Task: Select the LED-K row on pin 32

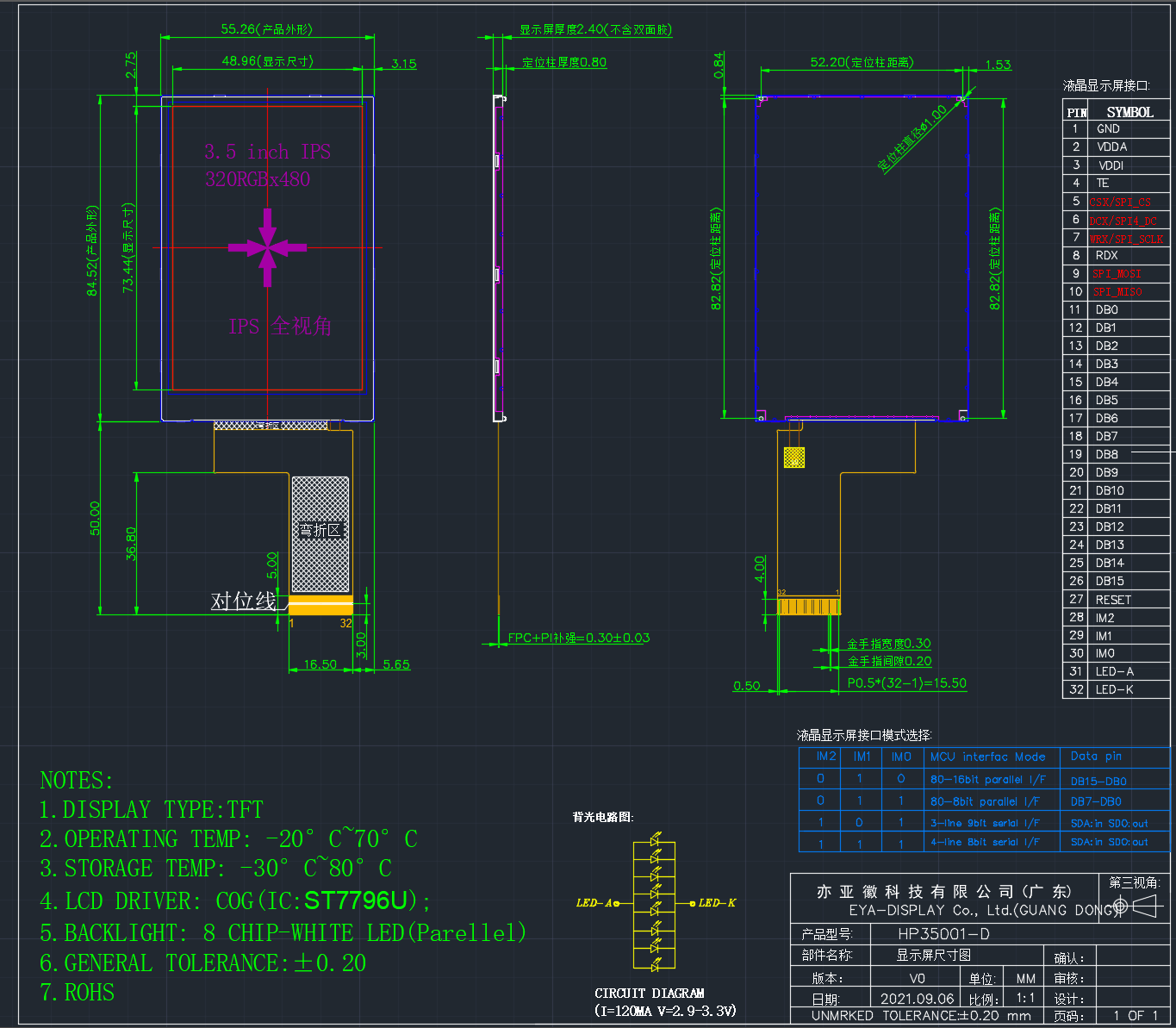Action: click(x=1115, y=689)
